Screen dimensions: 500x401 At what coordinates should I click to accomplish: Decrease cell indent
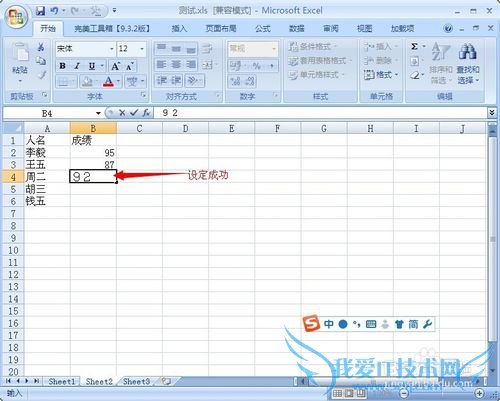(x=162, y=80)
